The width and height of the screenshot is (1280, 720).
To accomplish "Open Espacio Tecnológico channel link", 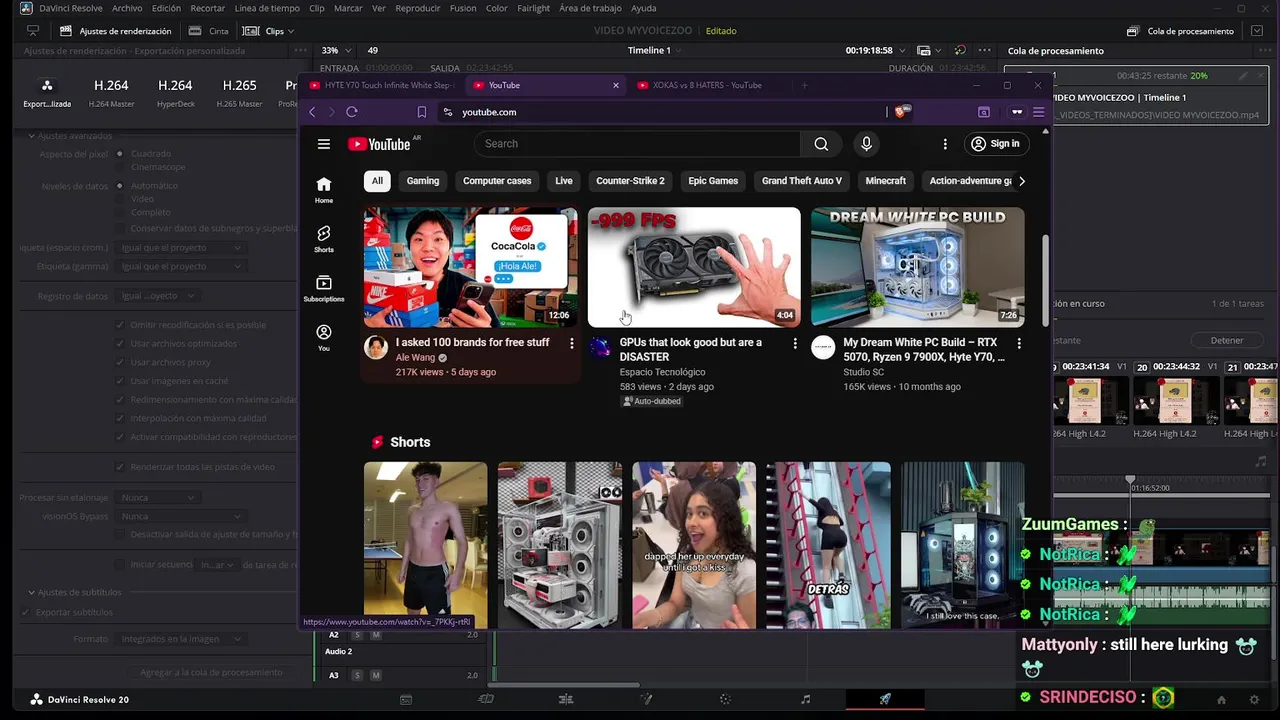I will pyautogui.click(x=662, y=372).
